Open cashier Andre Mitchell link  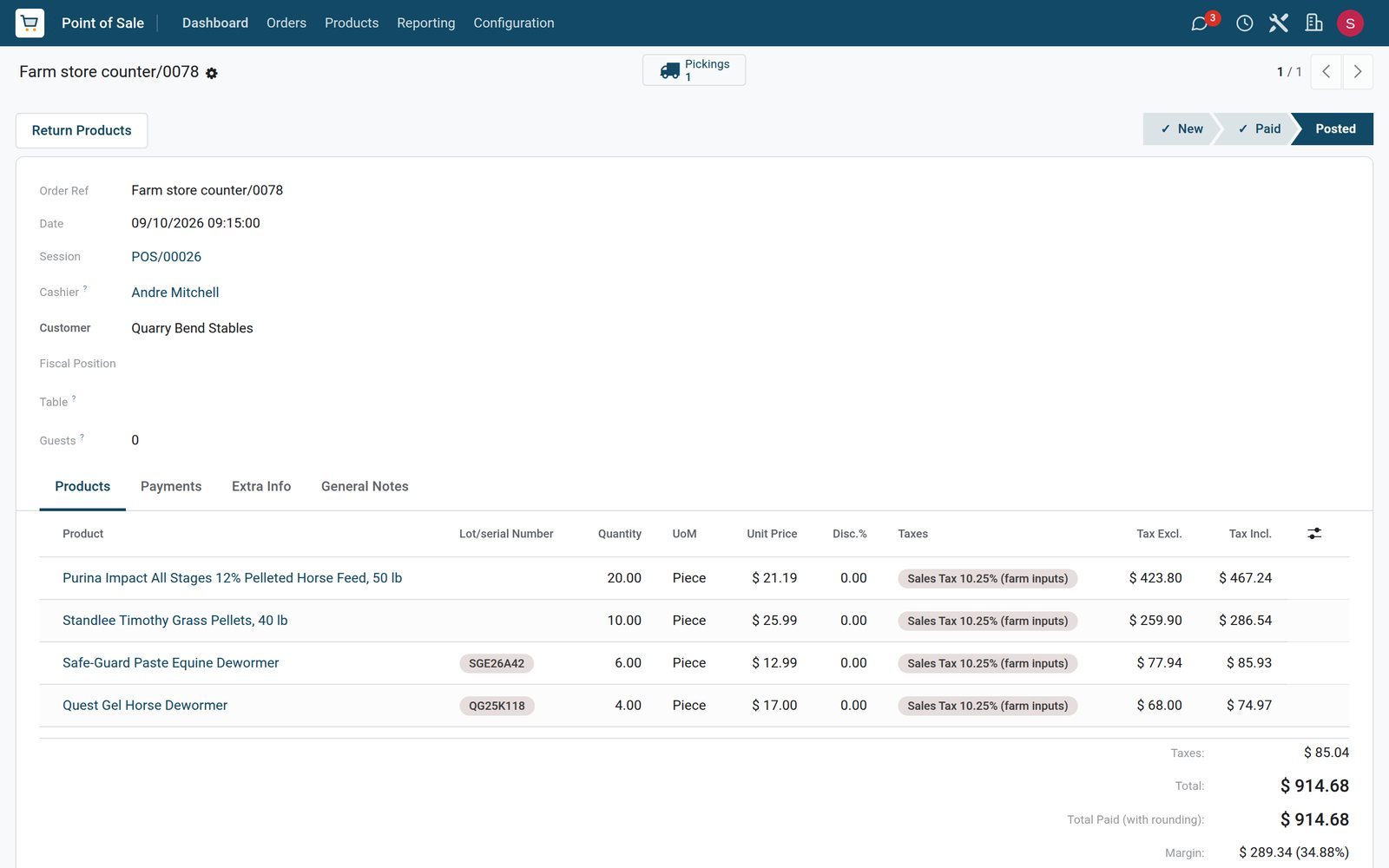(175, 293)
